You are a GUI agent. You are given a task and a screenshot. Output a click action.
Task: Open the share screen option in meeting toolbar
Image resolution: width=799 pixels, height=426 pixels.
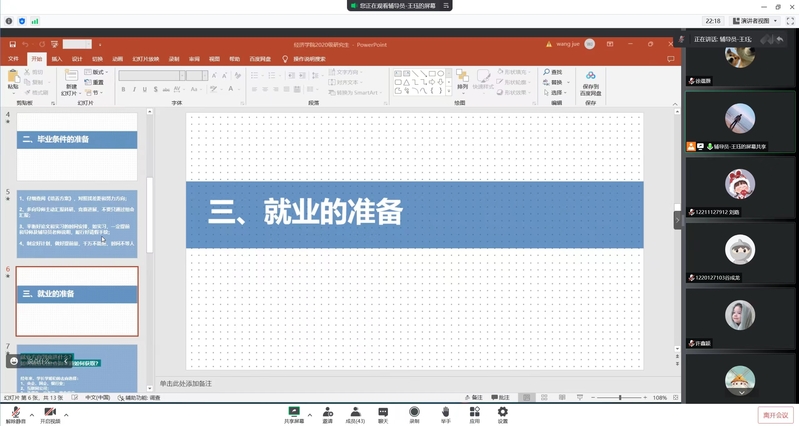click(x=294, y=412)
